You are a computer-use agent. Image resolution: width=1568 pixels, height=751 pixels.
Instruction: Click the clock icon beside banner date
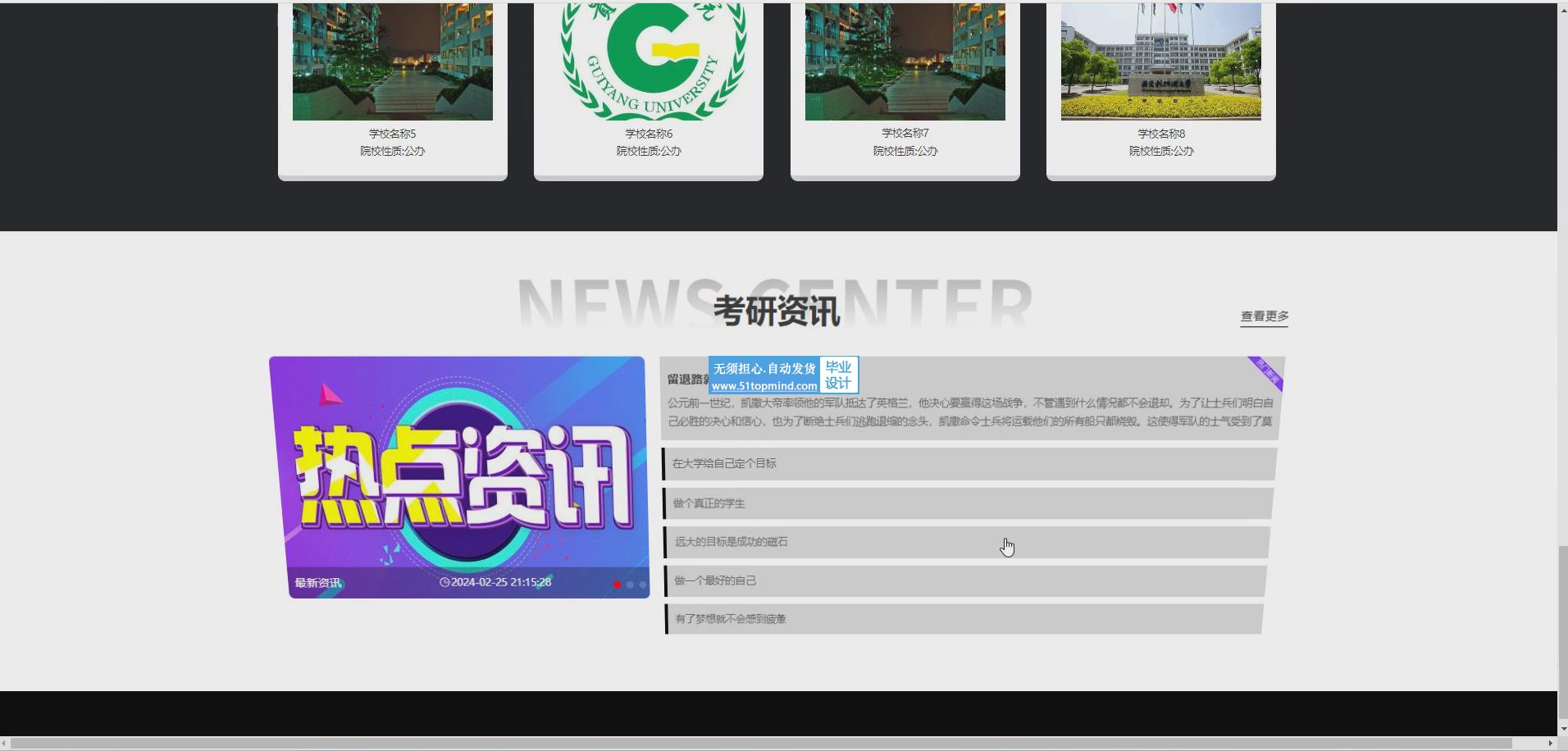(444, 582)
